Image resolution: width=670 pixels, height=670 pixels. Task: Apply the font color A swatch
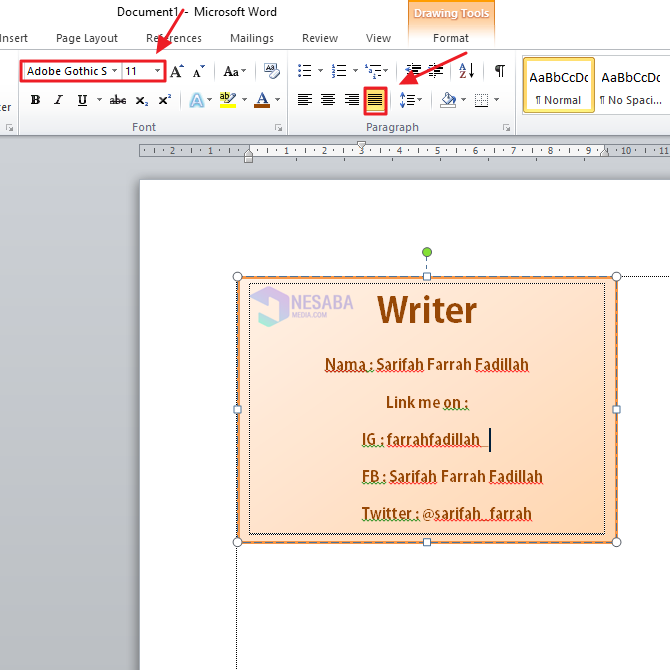click(x=262, y=100)
